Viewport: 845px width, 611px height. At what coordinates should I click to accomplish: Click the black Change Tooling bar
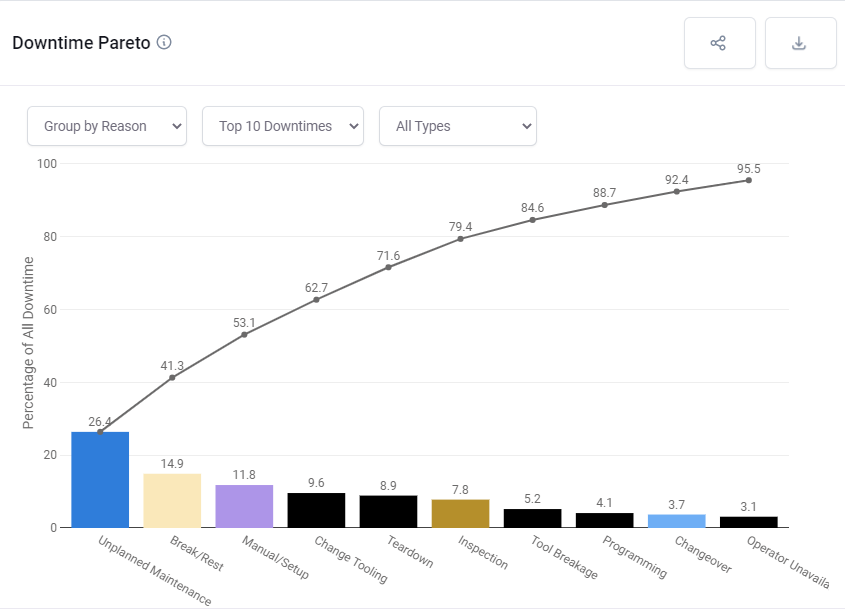316,510
